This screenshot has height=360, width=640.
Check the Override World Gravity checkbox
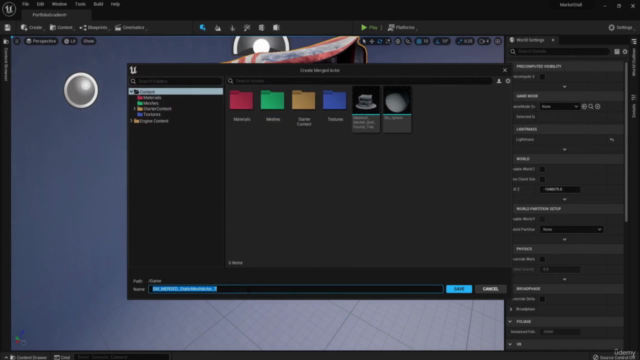pos(542,259)
